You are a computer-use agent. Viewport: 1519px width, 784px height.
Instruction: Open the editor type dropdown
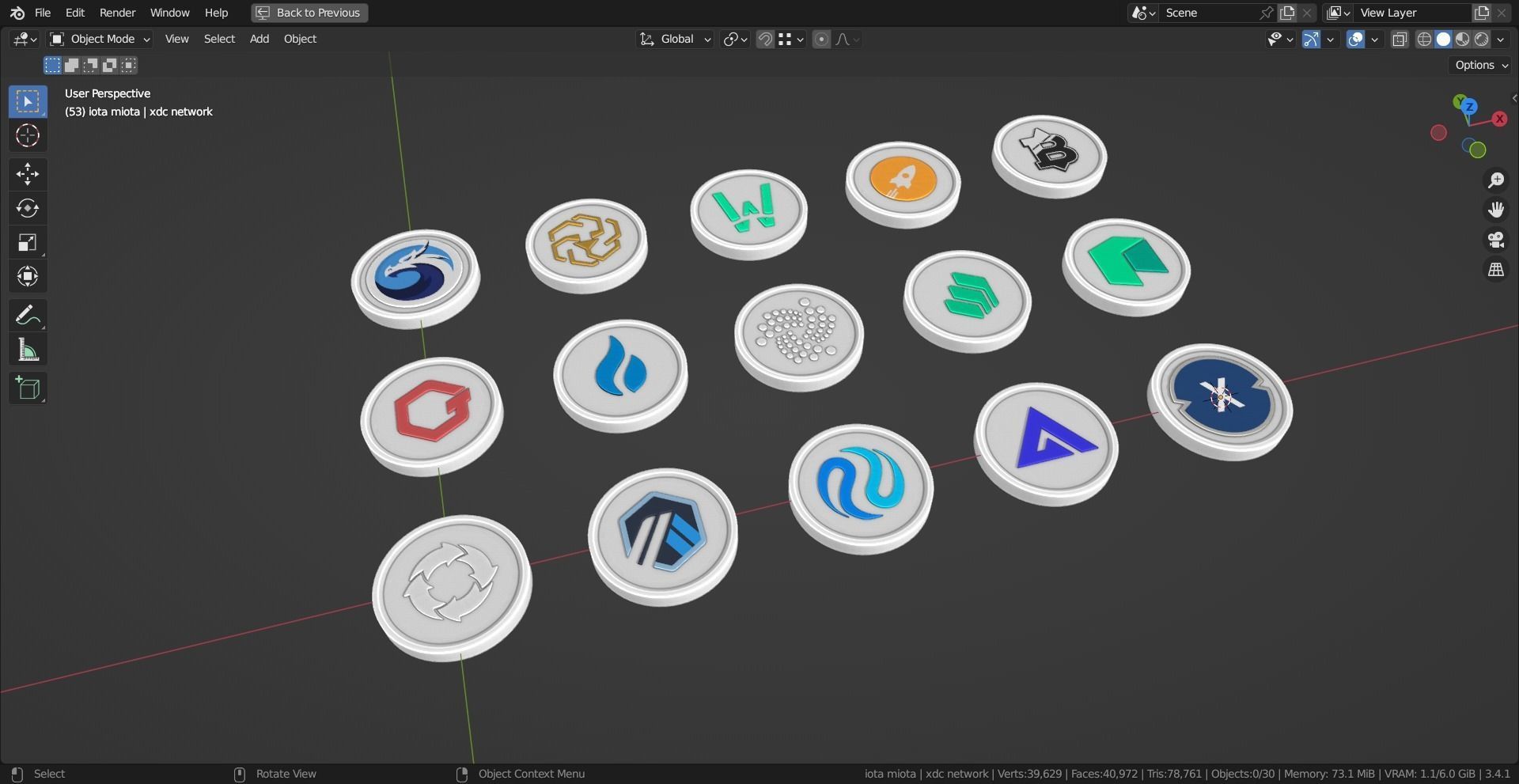coord(25,39)
